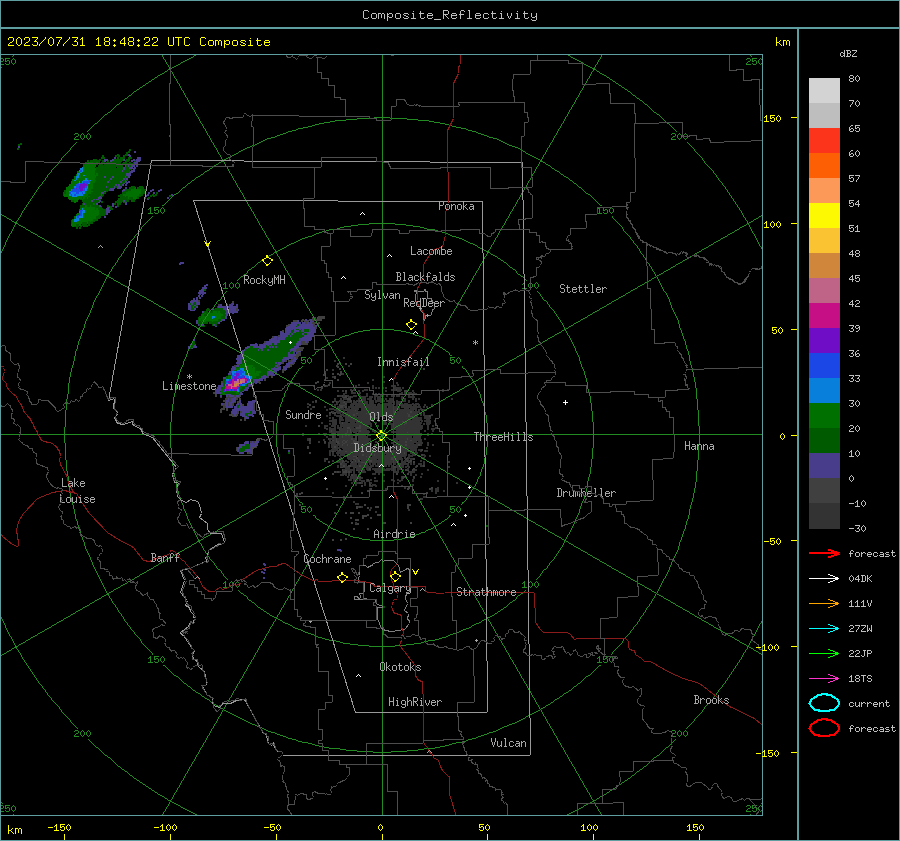Viewport: 900px width, 841px height.
Task: Click the Limestone label
Action: [189, 386]
